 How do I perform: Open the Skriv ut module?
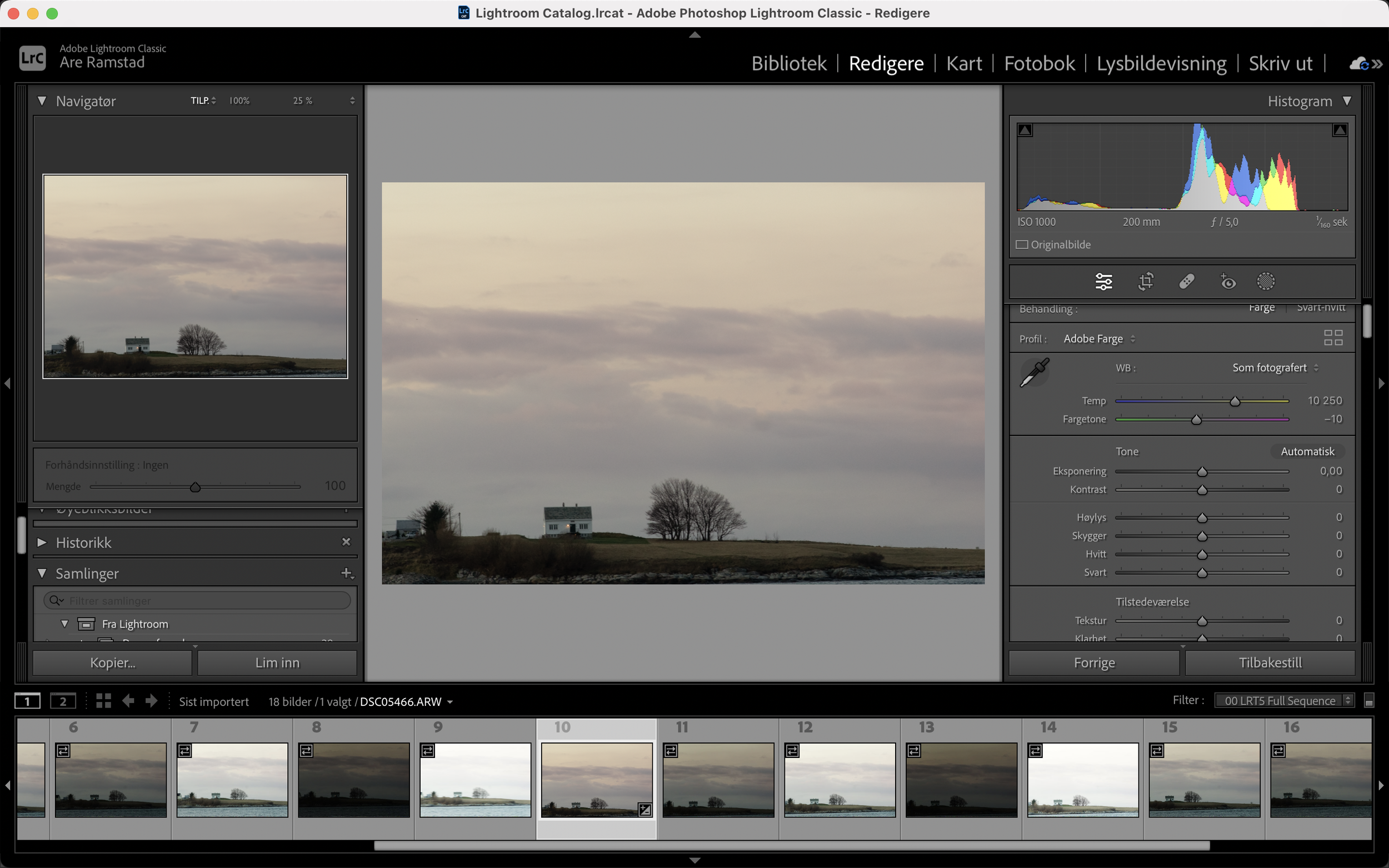tap(1280, 63)
